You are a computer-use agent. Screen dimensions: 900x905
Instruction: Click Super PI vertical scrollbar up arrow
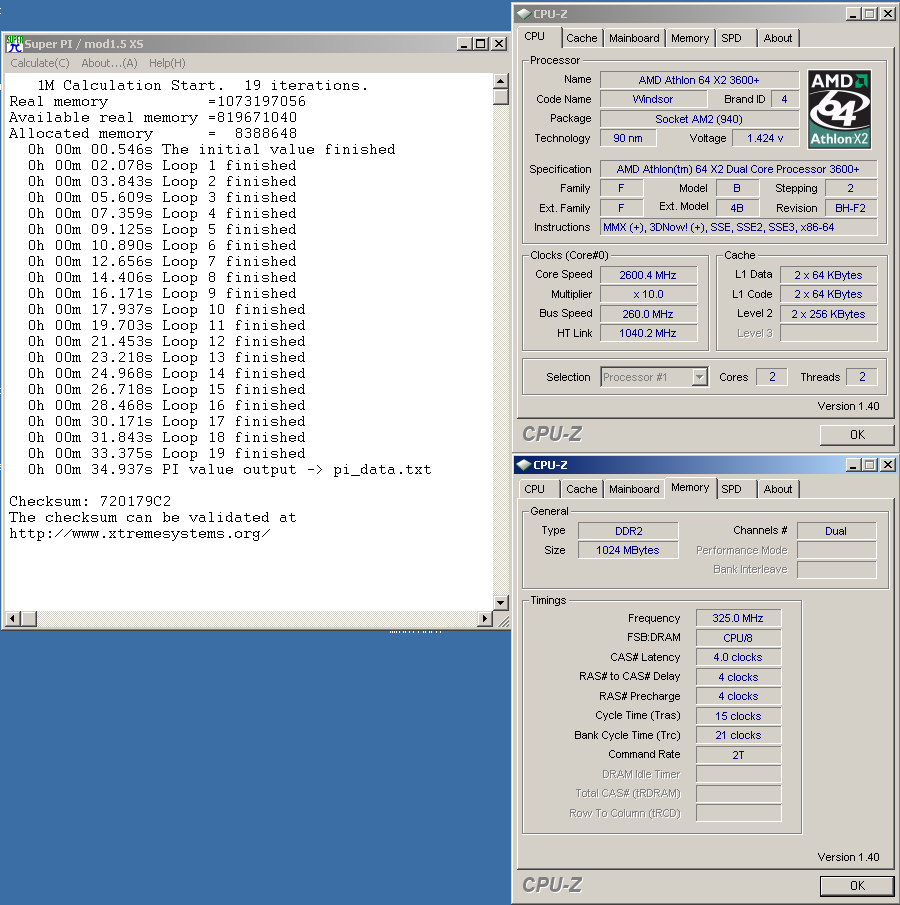501,80
